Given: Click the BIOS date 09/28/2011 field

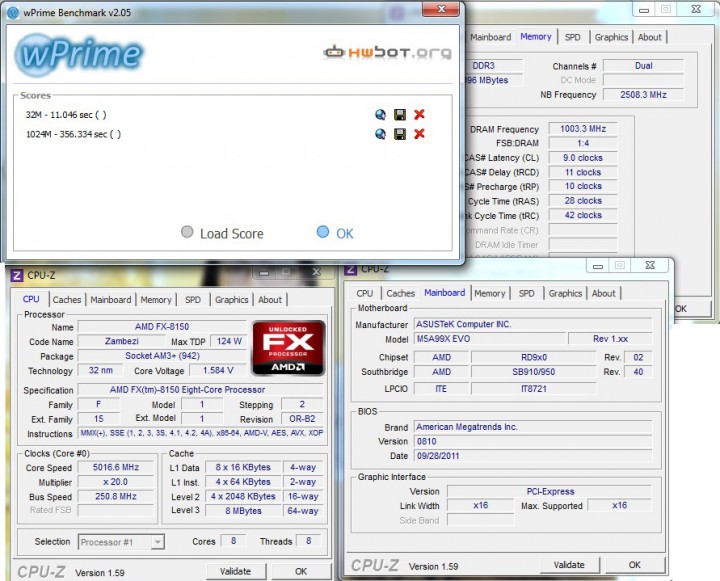Looking at the screenshot, I should point(533,456).
